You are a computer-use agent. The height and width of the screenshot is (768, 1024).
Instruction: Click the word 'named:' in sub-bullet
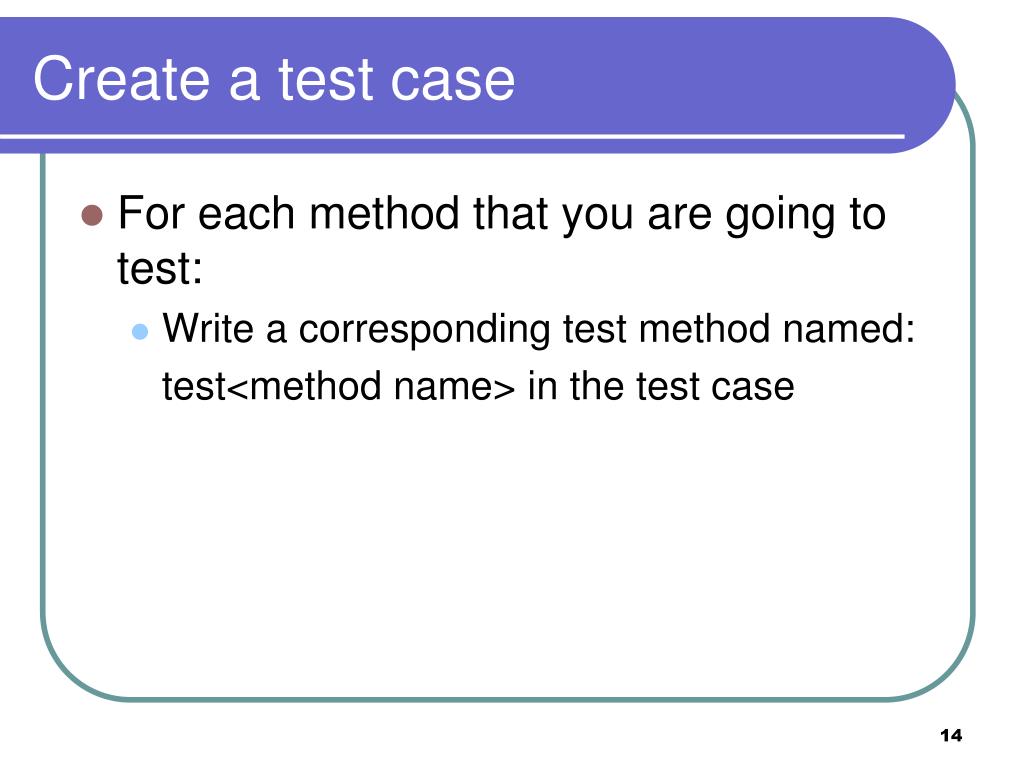coord(849,328)
